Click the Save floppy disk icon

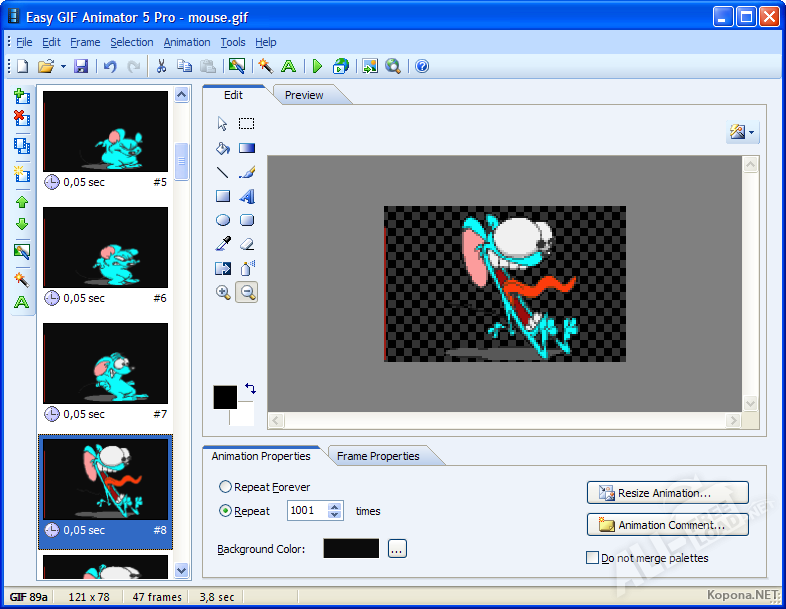click(x=81, y=66)
